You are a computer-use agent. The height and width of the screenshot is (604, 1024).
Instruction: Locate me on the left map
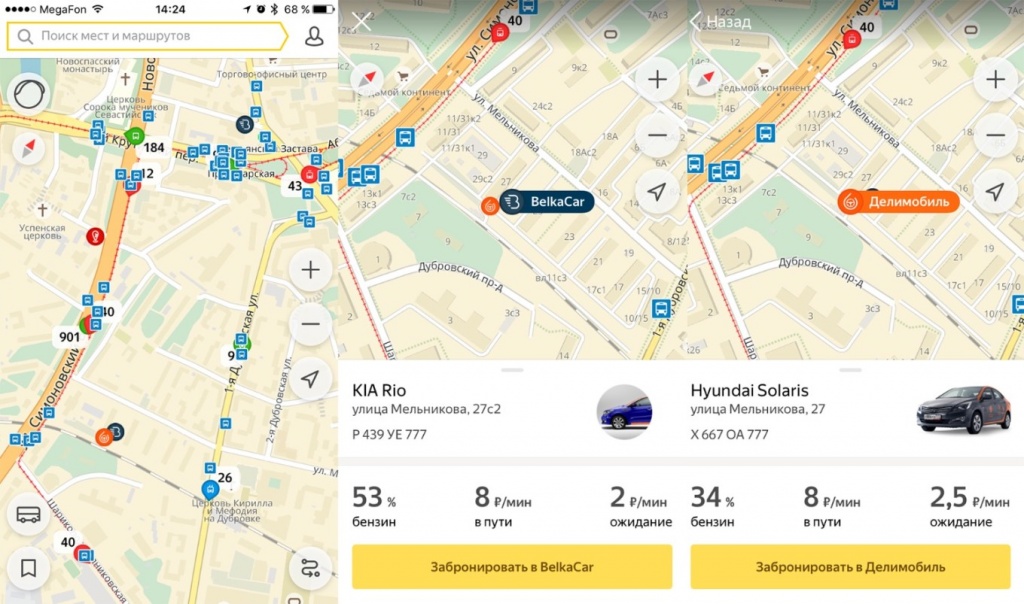coord(310,378)
